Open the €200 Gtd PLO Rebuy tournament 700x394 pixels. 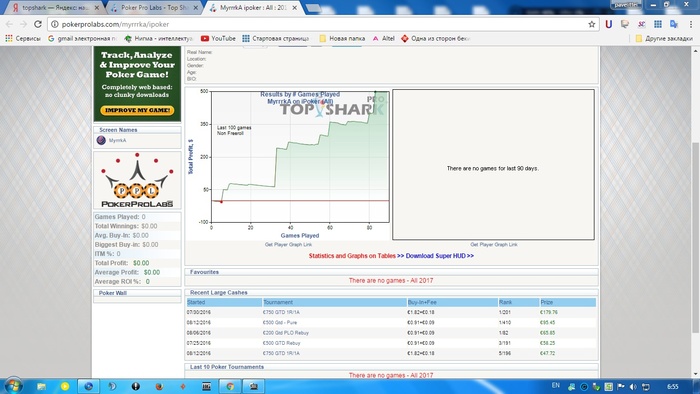(x=285, y=333)
